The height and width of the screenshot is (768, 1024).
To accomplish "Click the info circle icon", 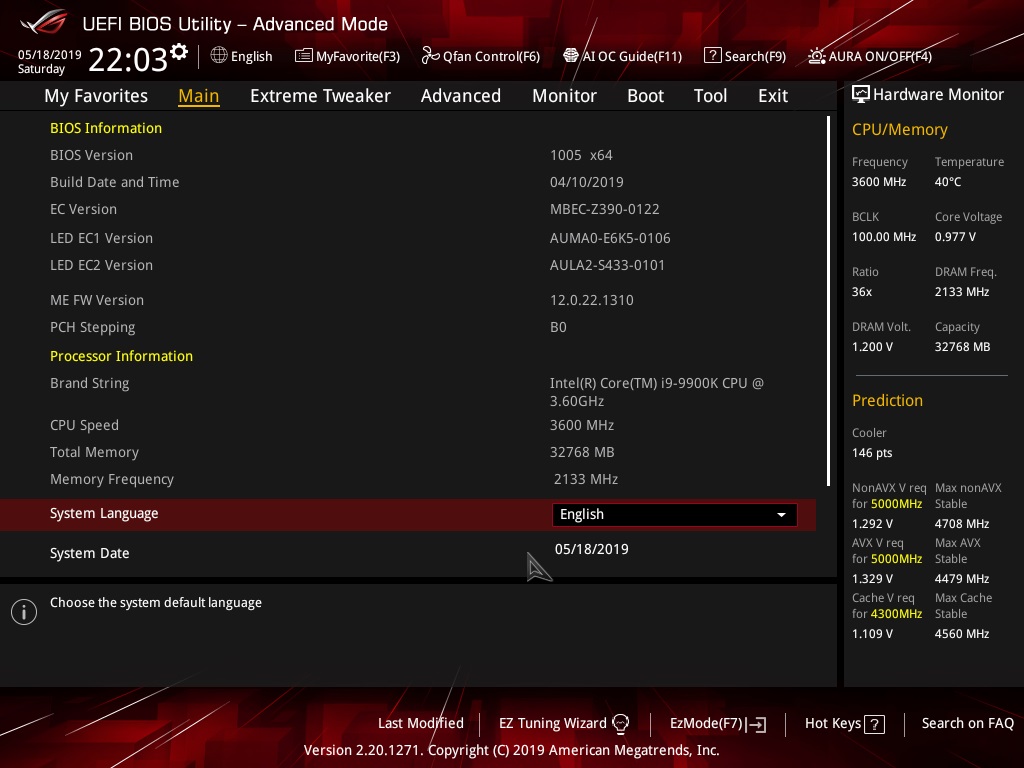I will 24,612.
